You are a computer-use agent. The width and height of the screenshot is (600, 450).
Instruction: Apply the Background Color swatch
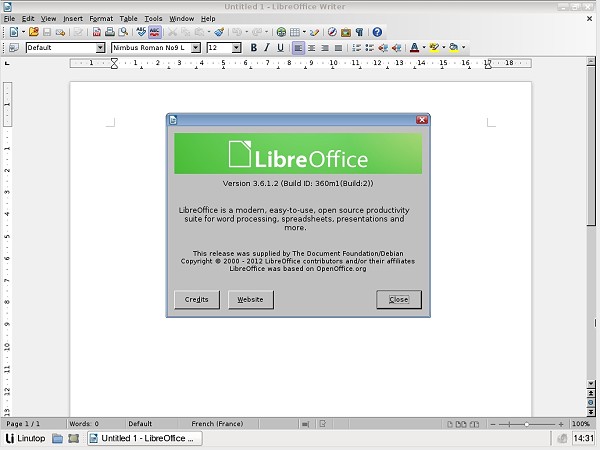tap(453, 47)
